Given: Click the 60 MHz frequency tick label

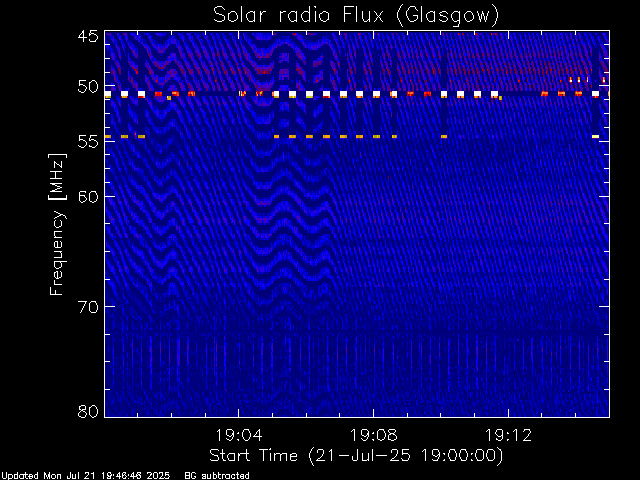Looking at the screenshot, I should pos(88,197).
